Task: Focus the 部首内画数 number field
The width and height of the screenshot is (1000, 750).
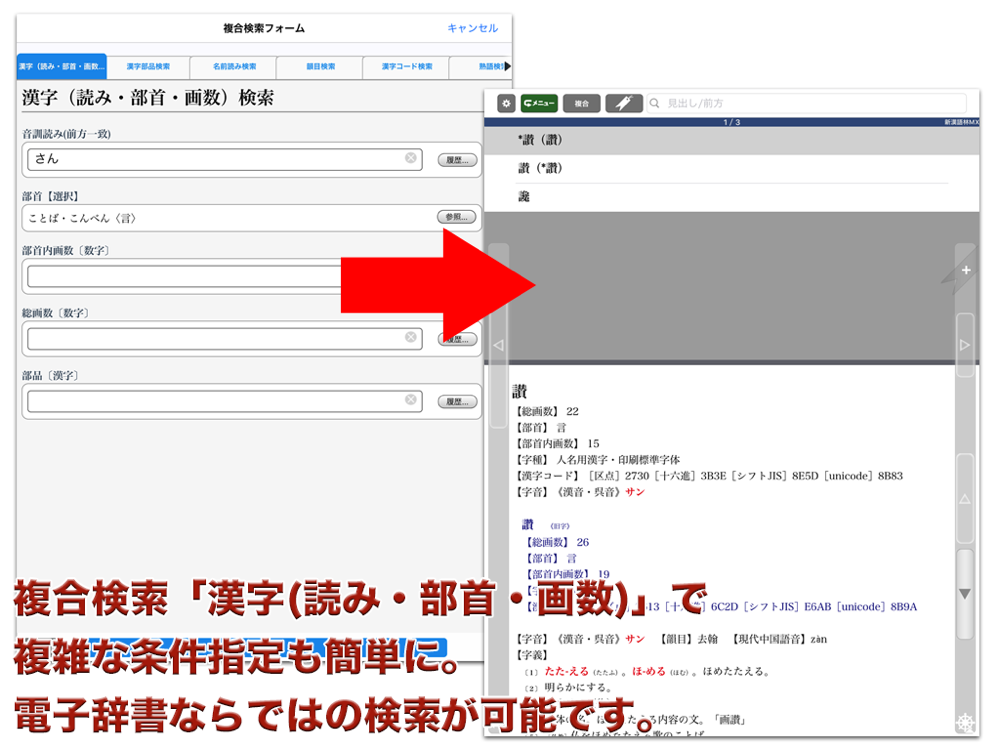Action: tap(185, 276)
